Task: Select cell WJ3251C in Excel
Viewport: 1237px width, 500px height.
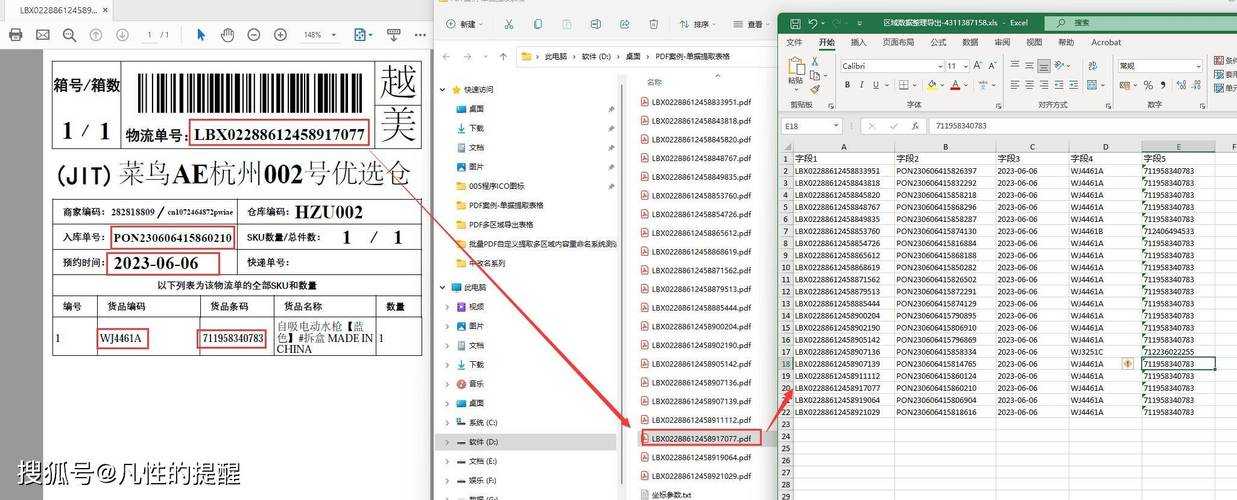Action: [x=1104, y=352]
